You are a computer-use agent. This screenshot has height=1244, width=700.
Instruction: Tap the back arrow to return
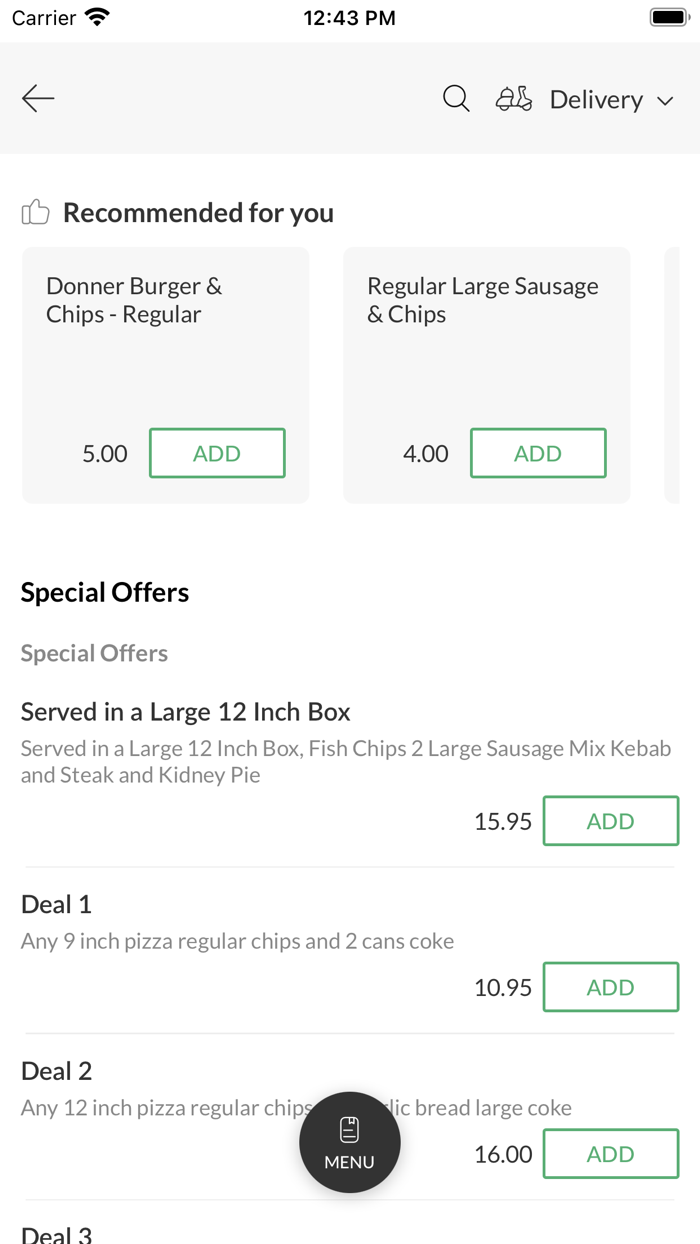pos(37,98)
